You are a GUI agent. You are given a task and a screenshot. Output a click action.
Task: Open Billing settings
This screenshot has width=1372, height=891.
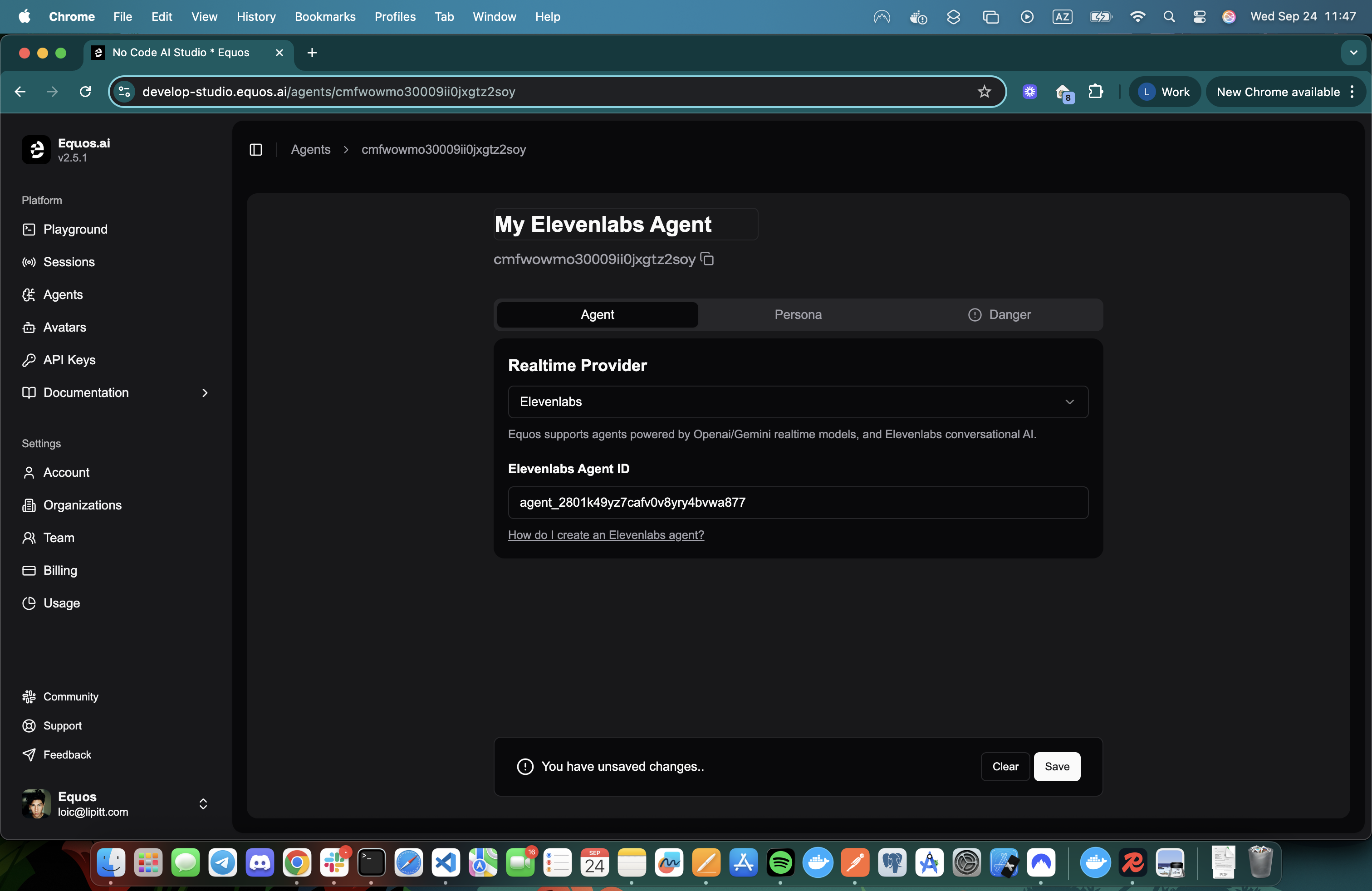(x=60, y=571)
